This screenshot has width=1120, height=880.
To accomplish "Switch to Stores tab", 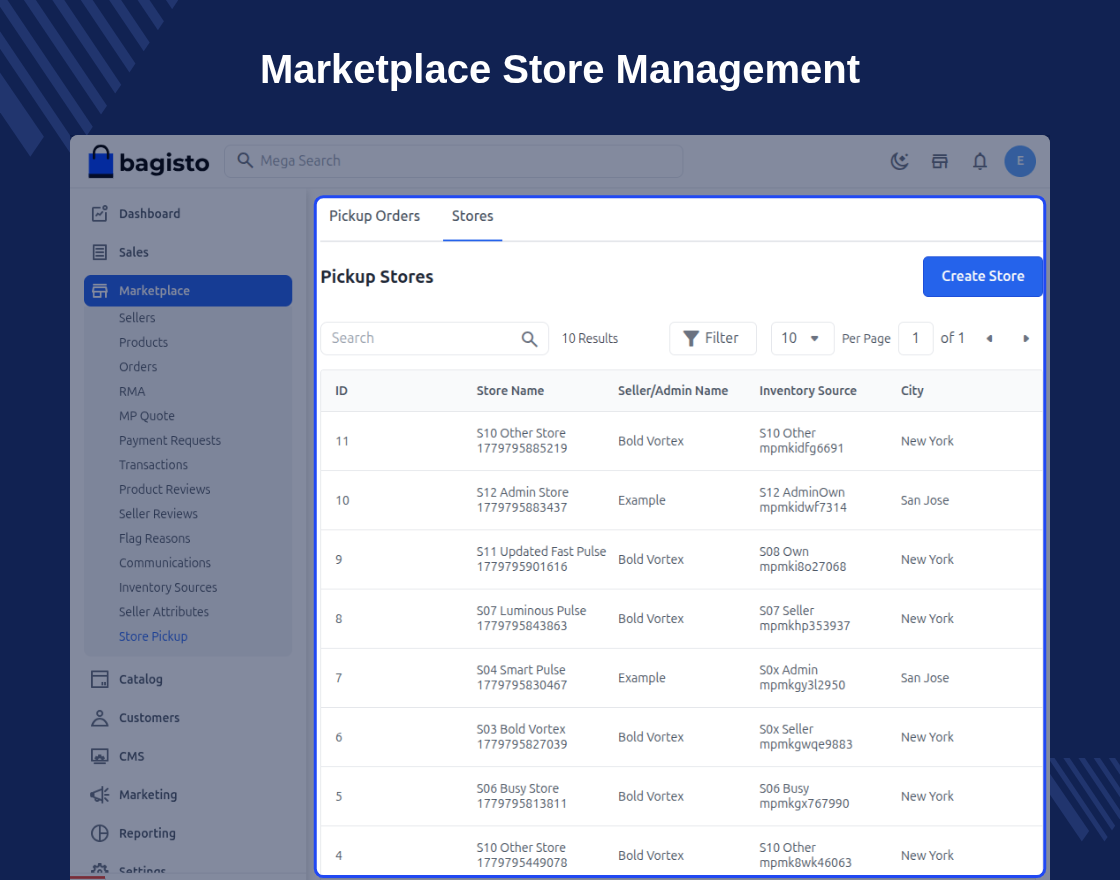I will (x=472, y=216).
